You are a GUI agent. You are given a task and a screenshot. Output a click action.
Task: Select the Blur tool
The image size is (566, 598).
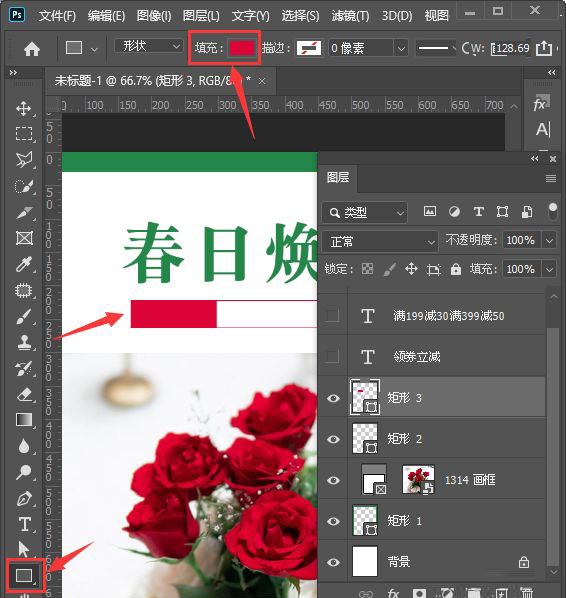pos(24,446)
